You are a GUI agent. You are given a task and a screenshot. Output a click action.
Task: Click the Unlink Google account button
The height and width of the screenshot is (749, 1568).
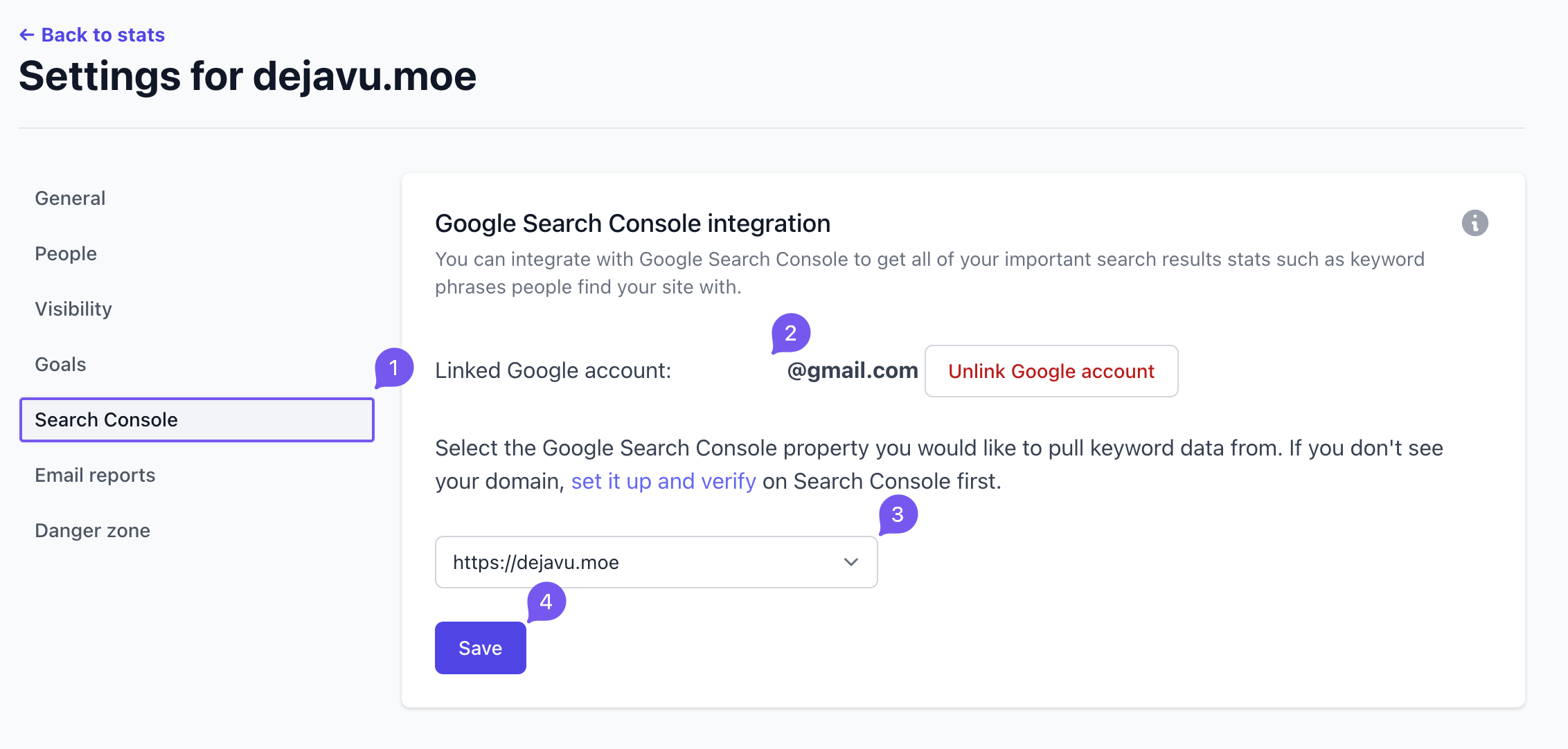pos(1051,370)
